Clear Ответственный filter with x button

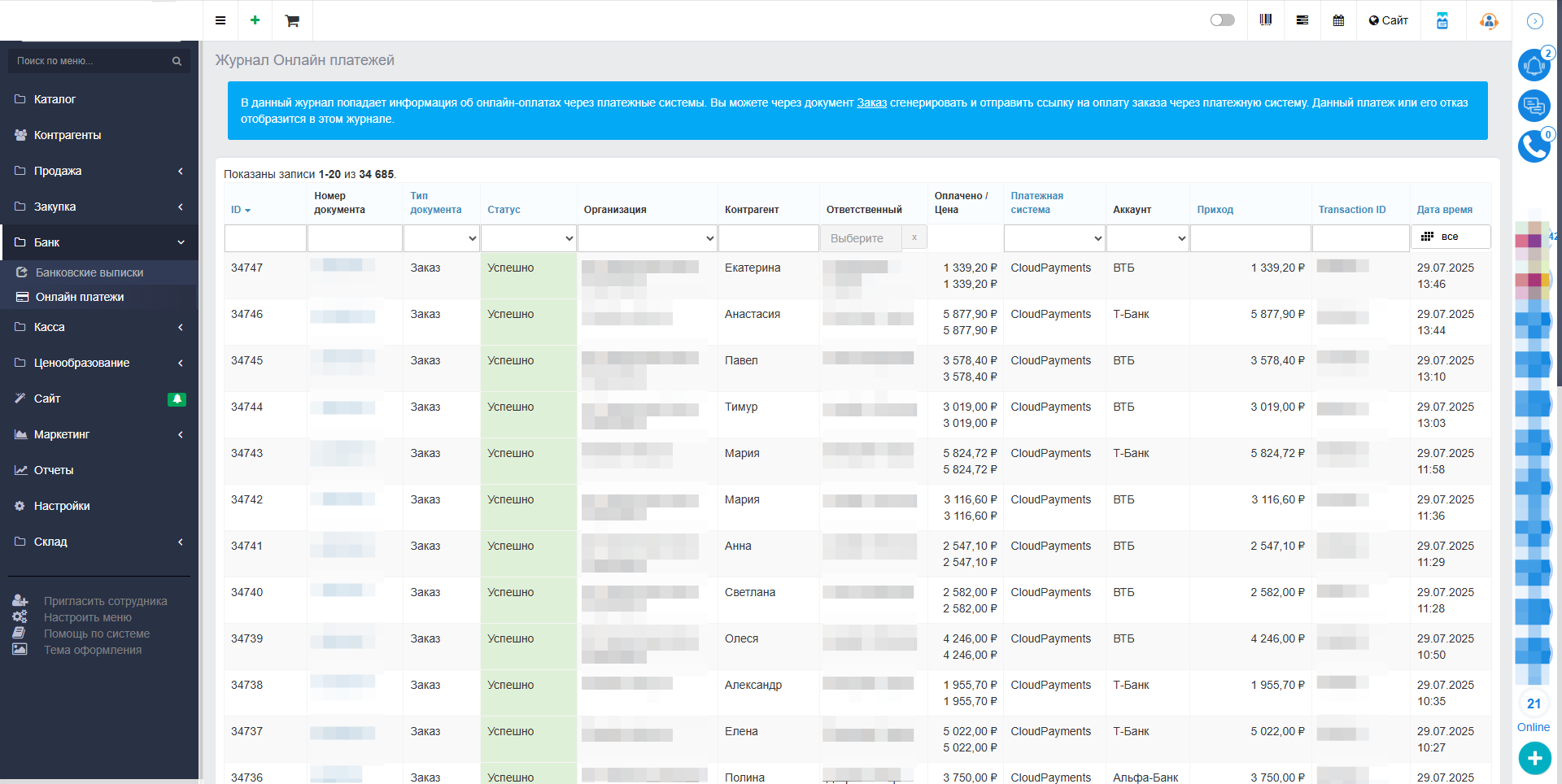click(914, 237)
